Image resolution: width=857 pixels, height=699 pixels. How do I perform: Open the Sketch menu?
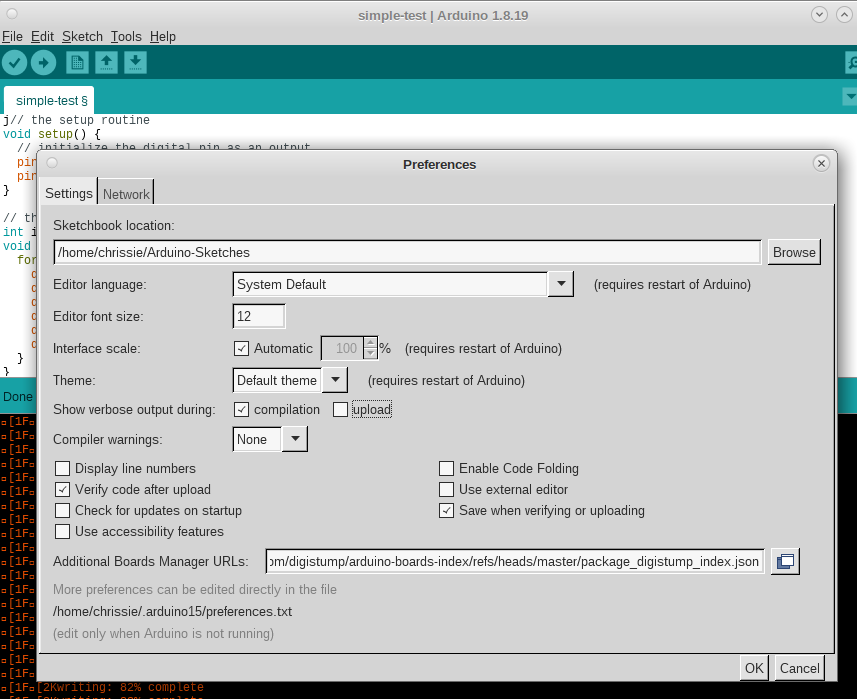(82, 37)
